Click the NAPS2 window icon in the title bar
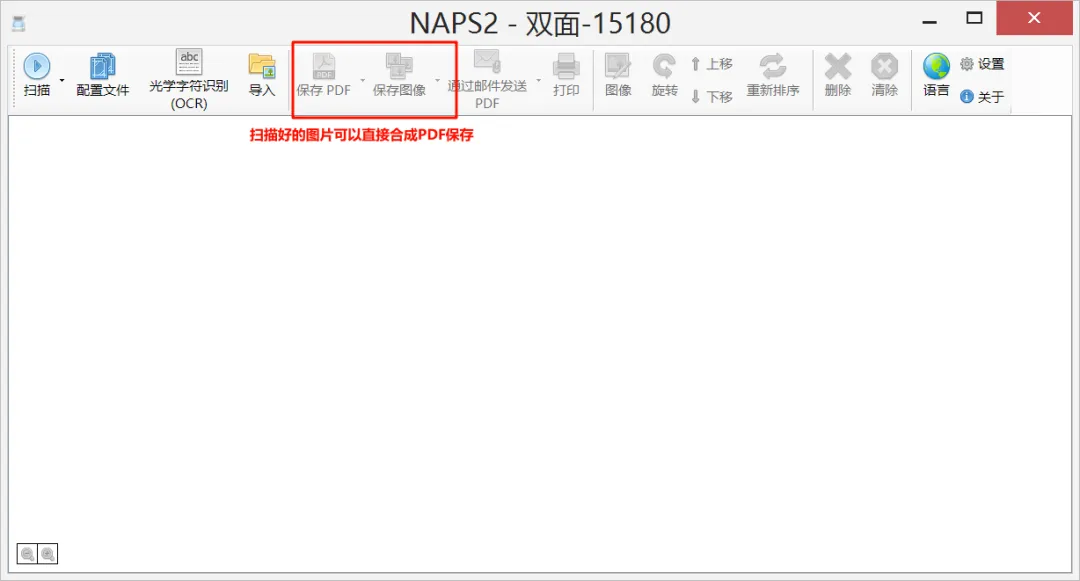Viewport: 1080px width, 581px height. 19,24
